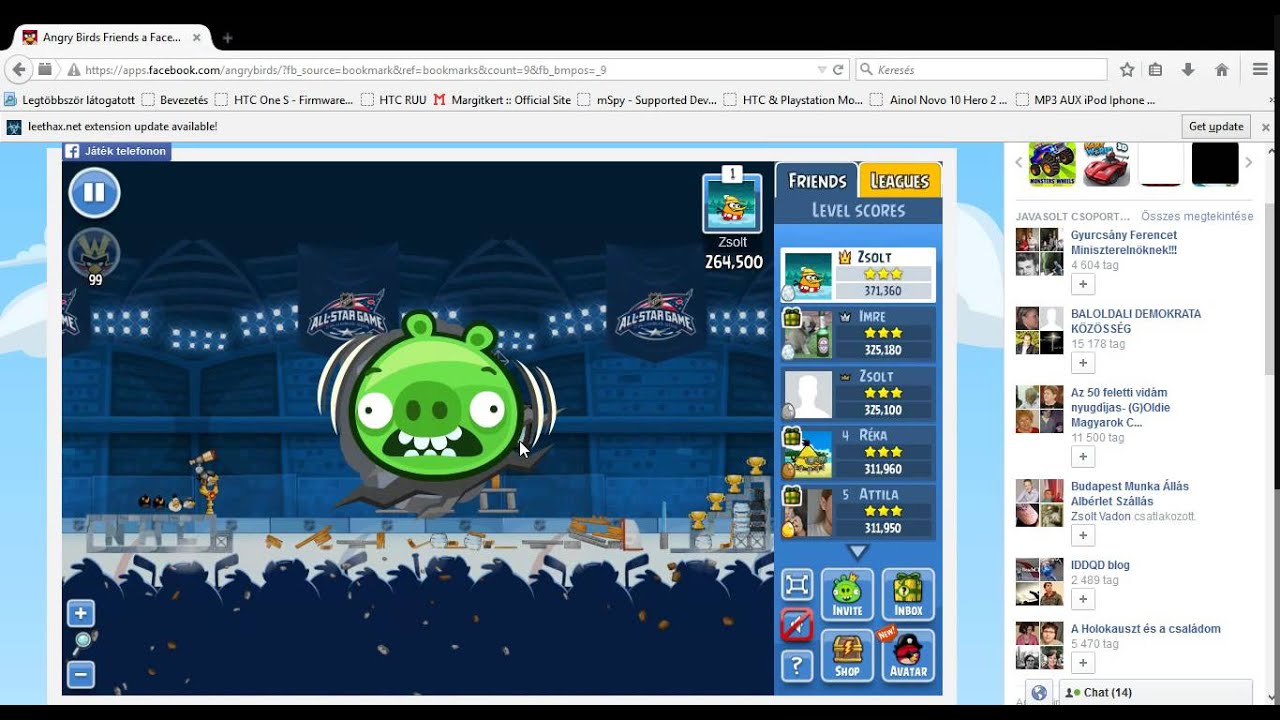
Task: Open the HTC RUU bookmark
Action: point(393,100)
